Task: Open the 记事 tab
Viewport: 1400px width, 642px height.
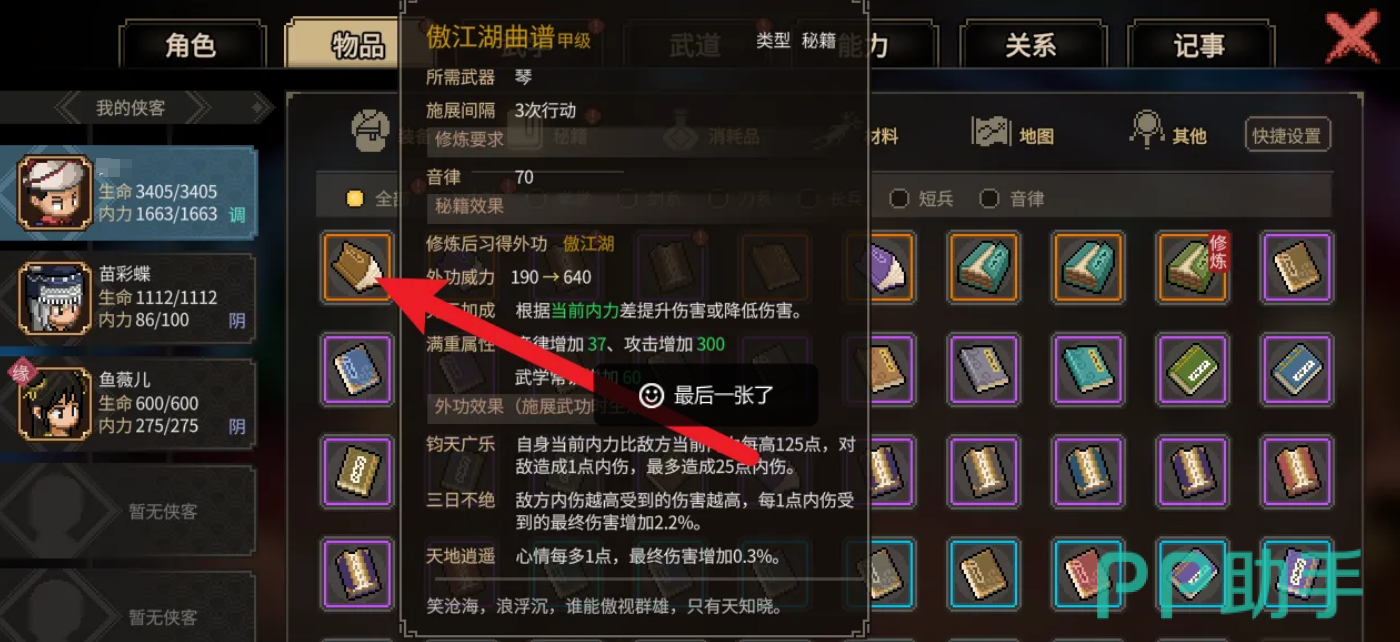Action: click(1199, 45)
